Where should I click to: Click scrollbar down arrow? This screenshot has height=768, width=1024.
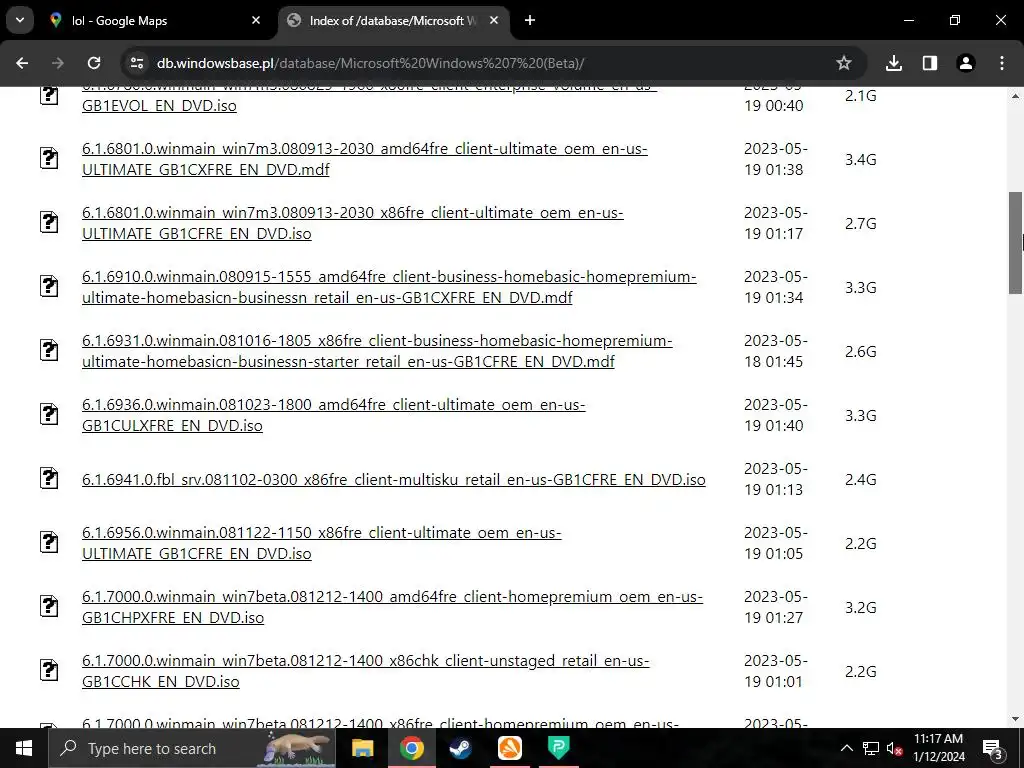tap(1016, 720)
